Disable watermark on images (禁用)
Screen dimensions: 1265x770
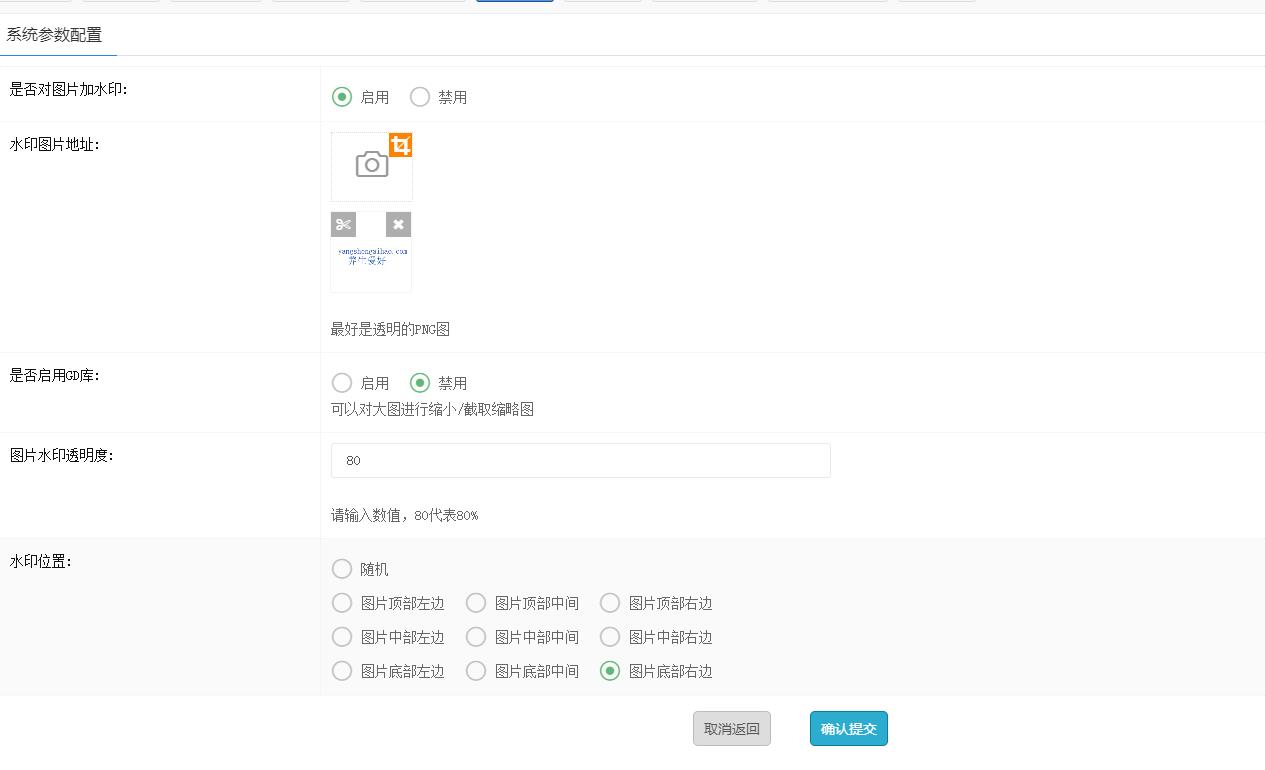coord(420,97)
